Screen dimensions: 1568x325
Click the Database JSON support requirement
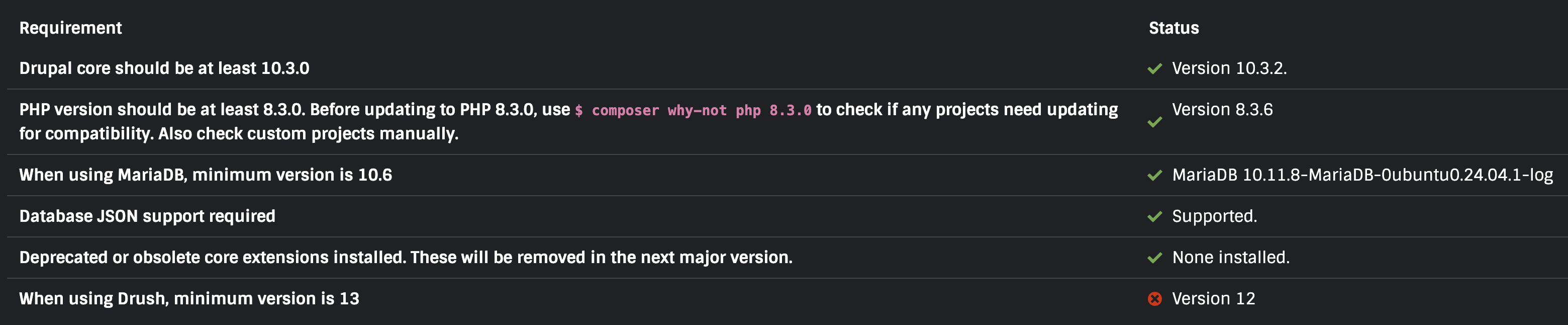pos(147,216)
